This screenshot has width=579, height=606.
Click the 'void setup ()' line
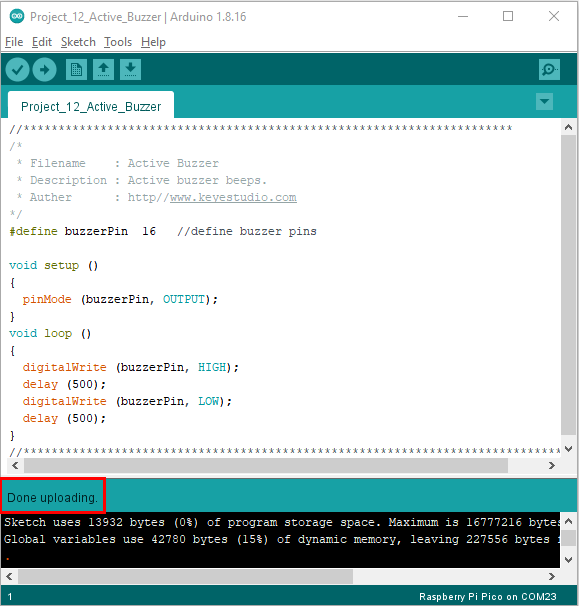pyautogui.click(x=53, y=265)
